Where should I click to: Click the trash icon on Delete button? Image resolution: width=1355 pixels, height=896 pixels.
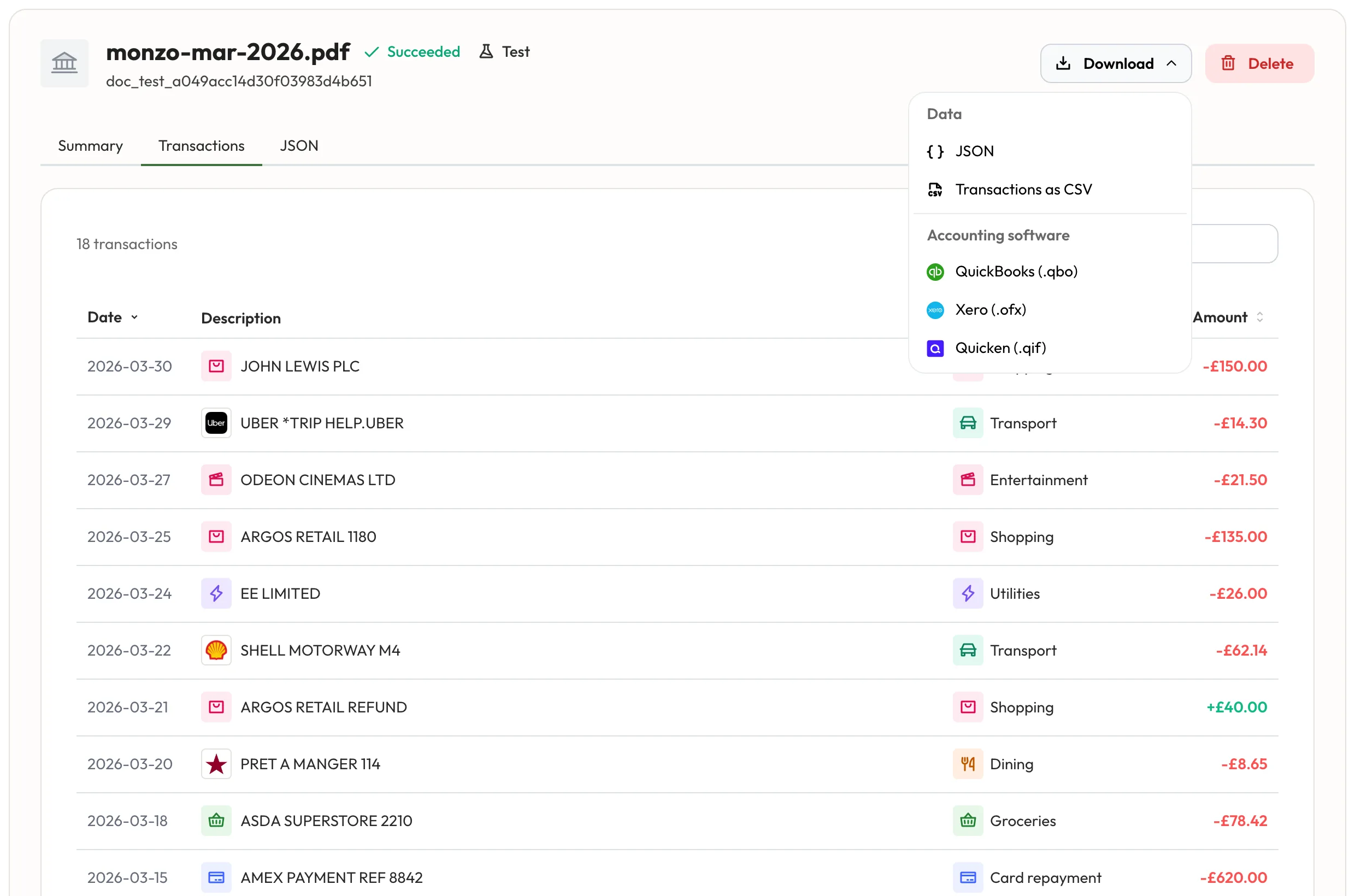pyautogui.click(x=1228, y=63)
